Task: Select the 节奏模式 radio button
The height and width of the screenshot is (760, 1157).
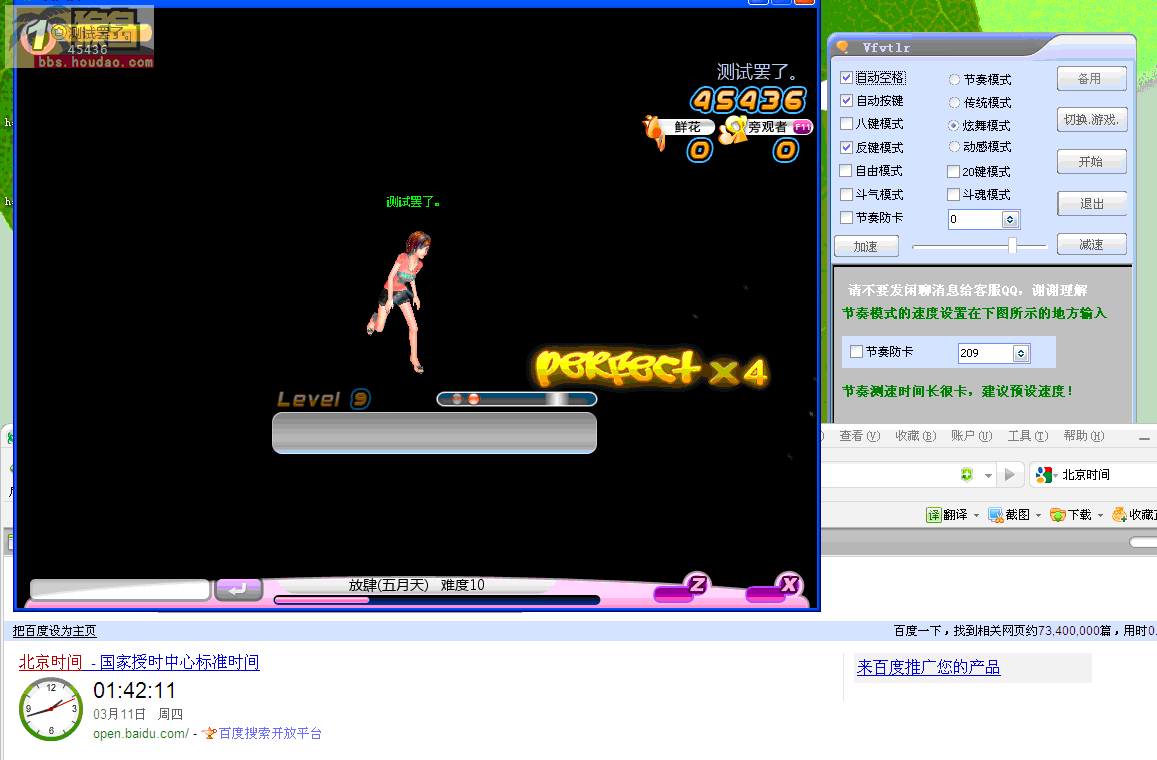Action: click(x=954, y=79)
